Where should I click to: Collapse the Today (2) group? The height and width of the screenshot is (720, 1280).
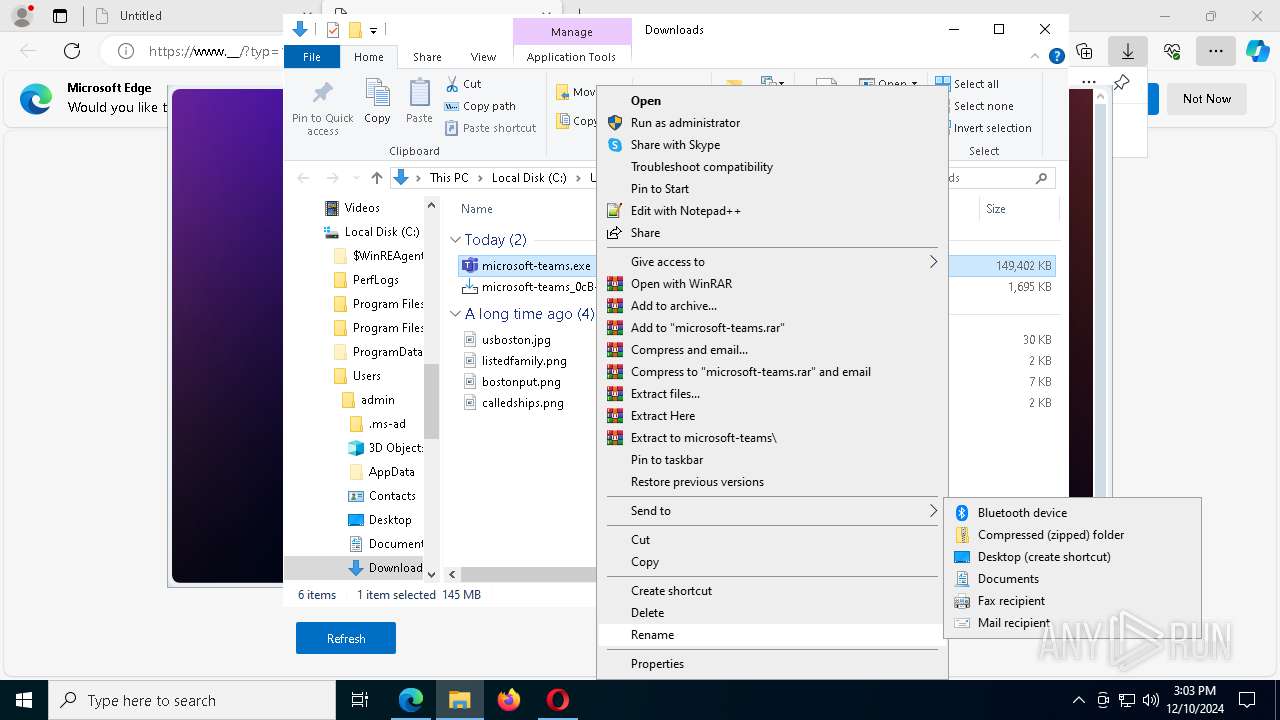coord(455,240)
